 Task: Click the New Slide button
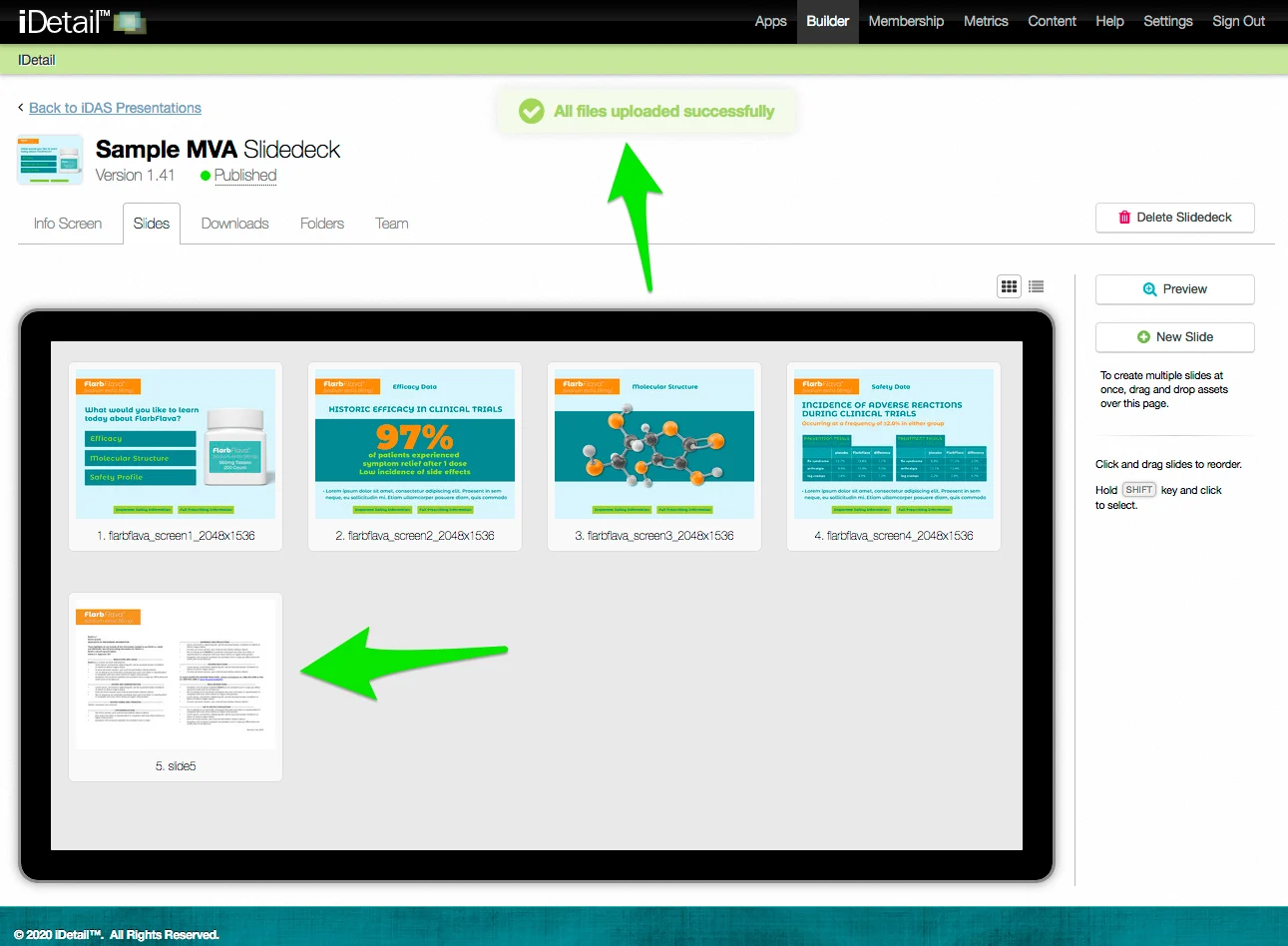(1175, 337)
